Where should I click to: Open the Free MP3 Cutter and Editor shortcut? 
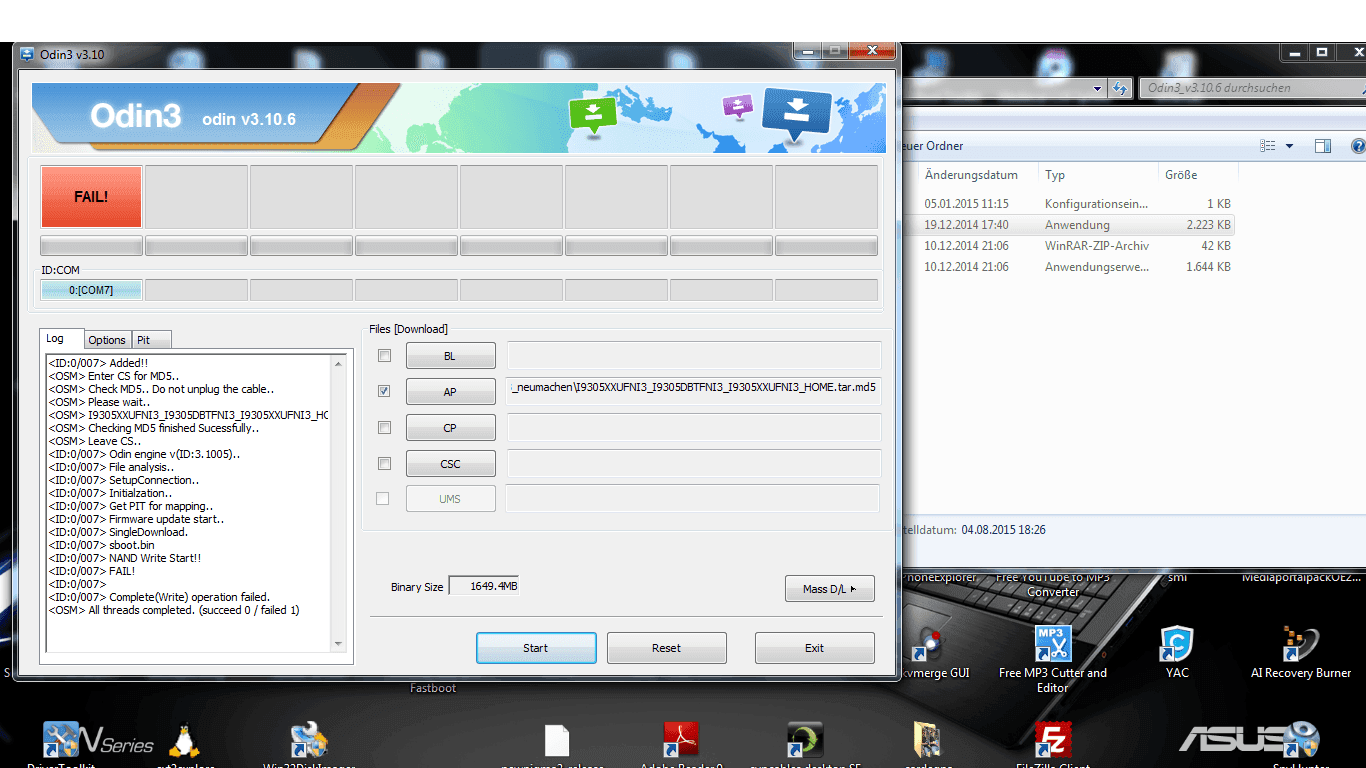coord(1052,660)
